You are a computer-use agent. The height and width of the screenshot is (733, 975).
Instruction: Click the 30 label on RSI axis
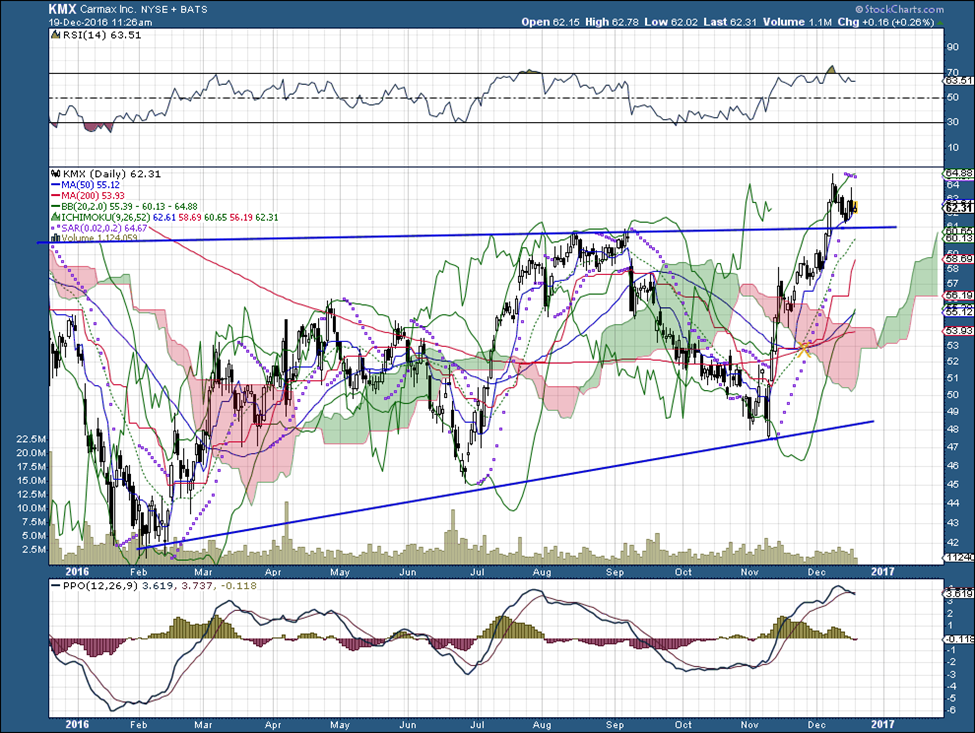coord(952,122)
